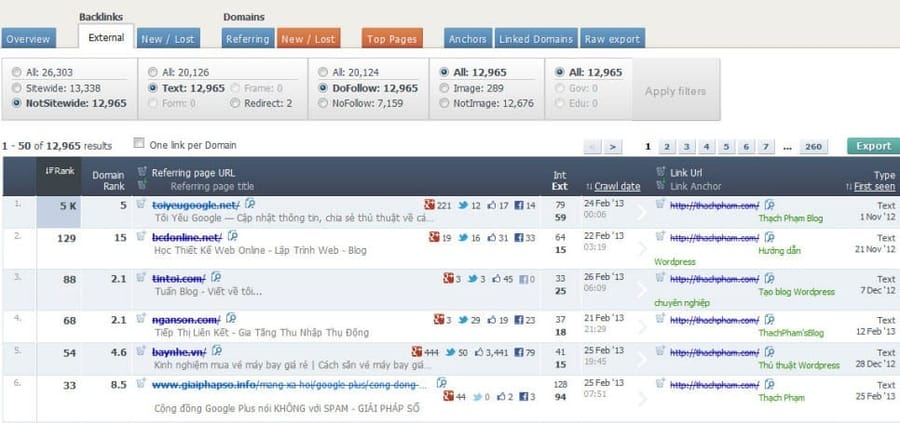Open the Top Pages tab

click(x=392, y=38)
